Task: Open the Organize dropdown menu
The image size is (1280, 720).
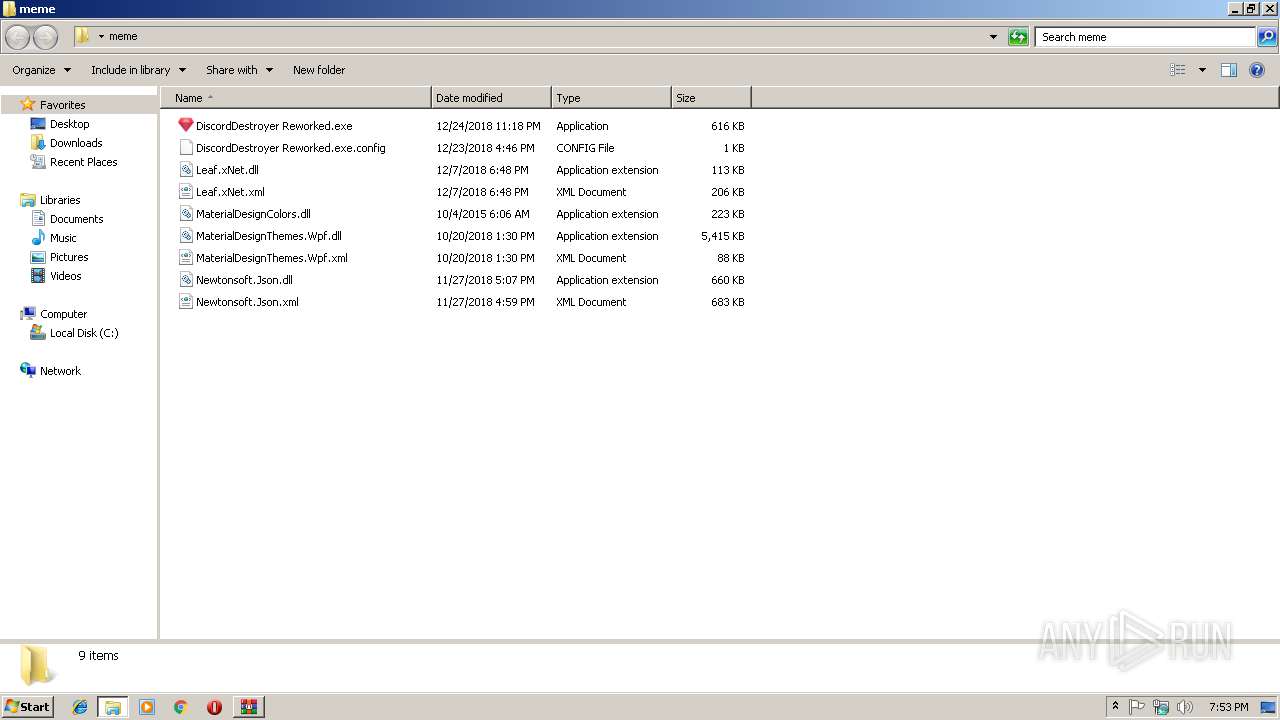Action: coord(41,70)
